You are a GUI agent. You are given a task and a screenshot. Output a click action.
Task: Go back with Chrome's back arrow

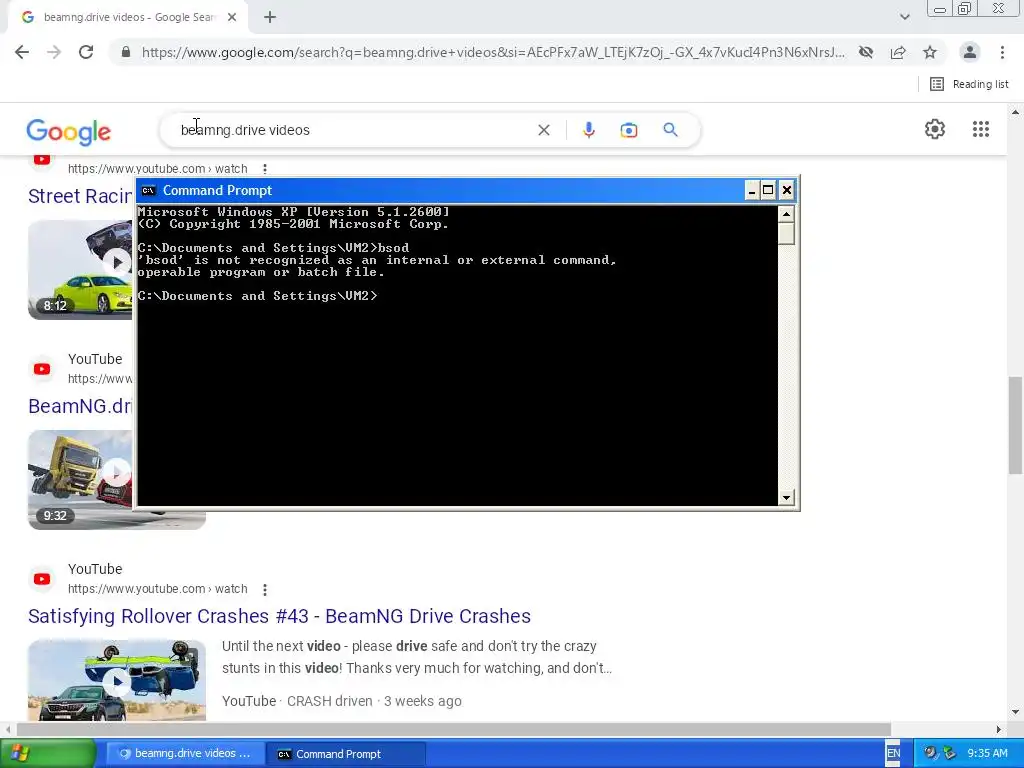(22, 52)
